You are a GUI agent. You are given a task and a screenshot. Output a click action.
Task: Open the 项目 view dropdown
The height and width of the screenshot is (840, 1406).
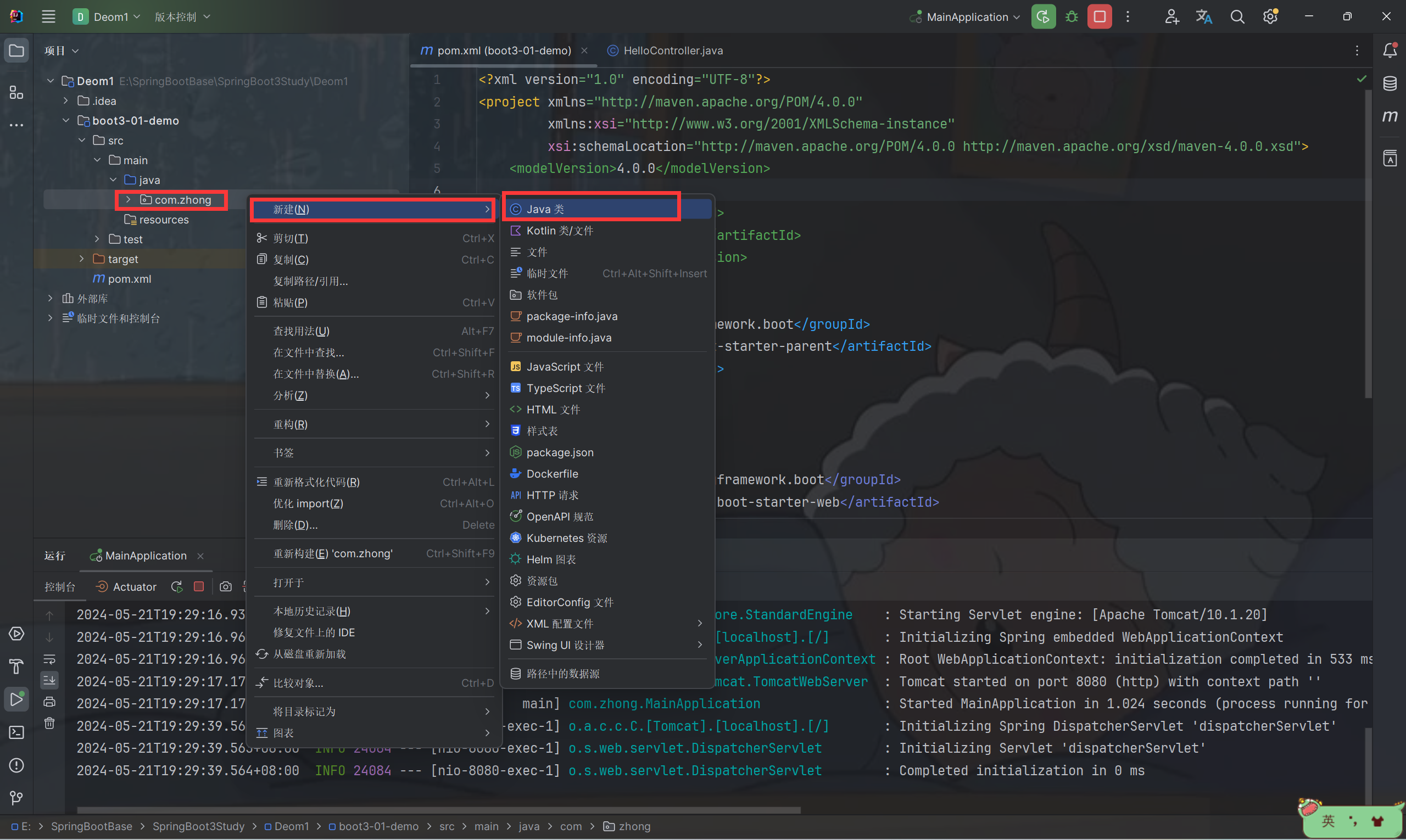tap(61, 51)
